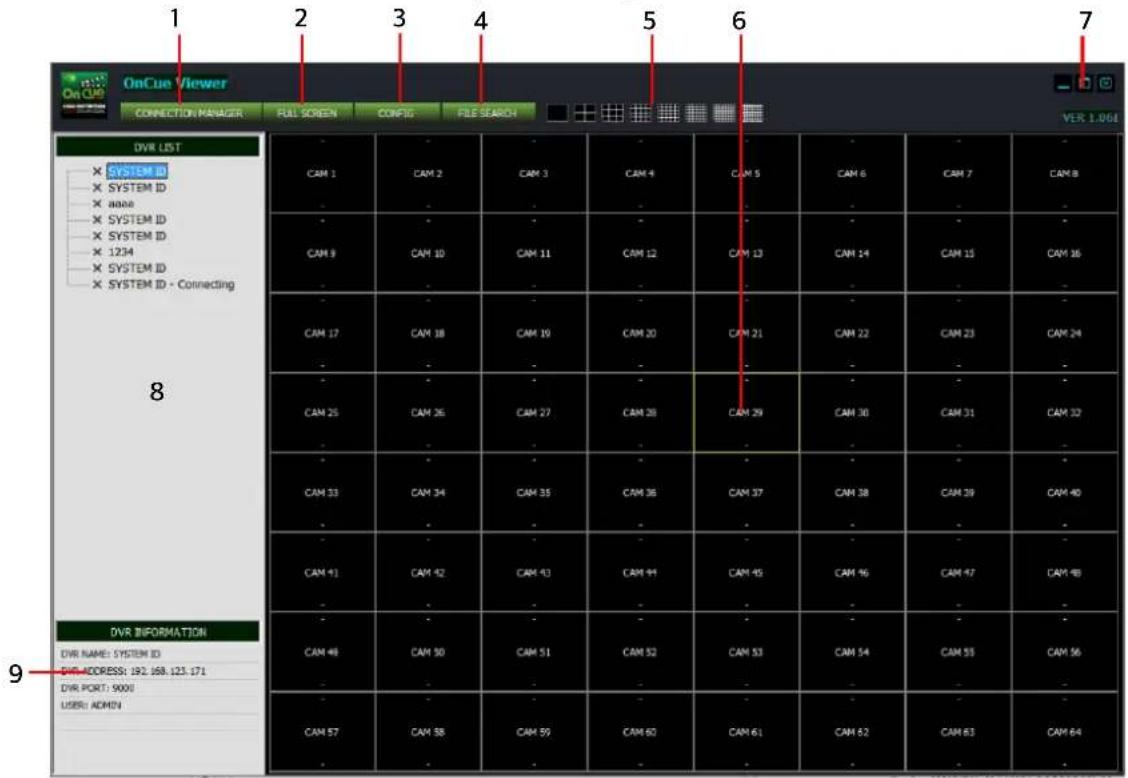This screenshot has width=1128, height=778.
Task: Maximize the OnCue Viewer window
Action: [x=1085, y=83]
